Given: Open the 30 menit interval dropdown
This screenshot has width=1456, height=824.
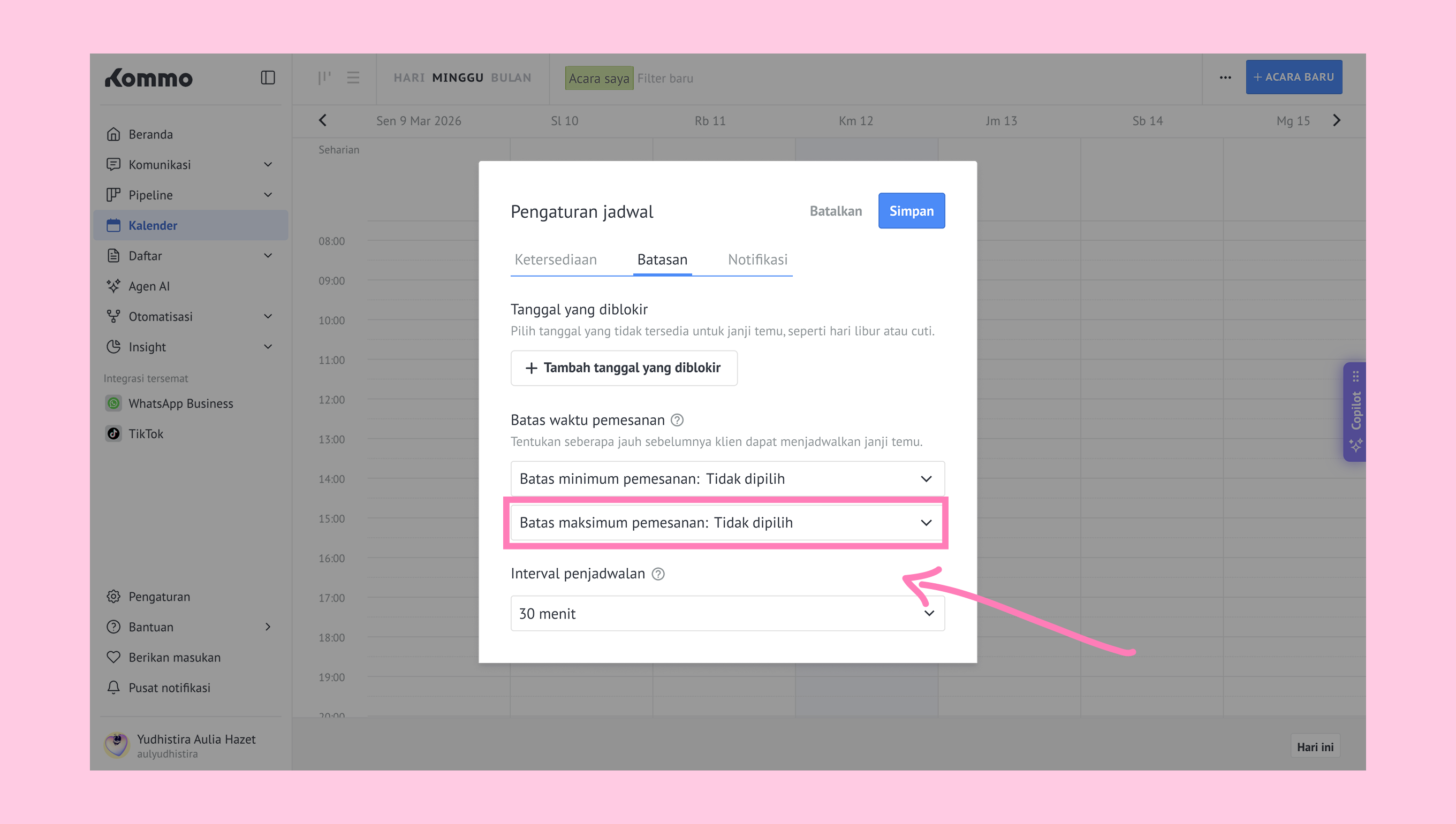Looking at the screenshot, I should point(727,614).
